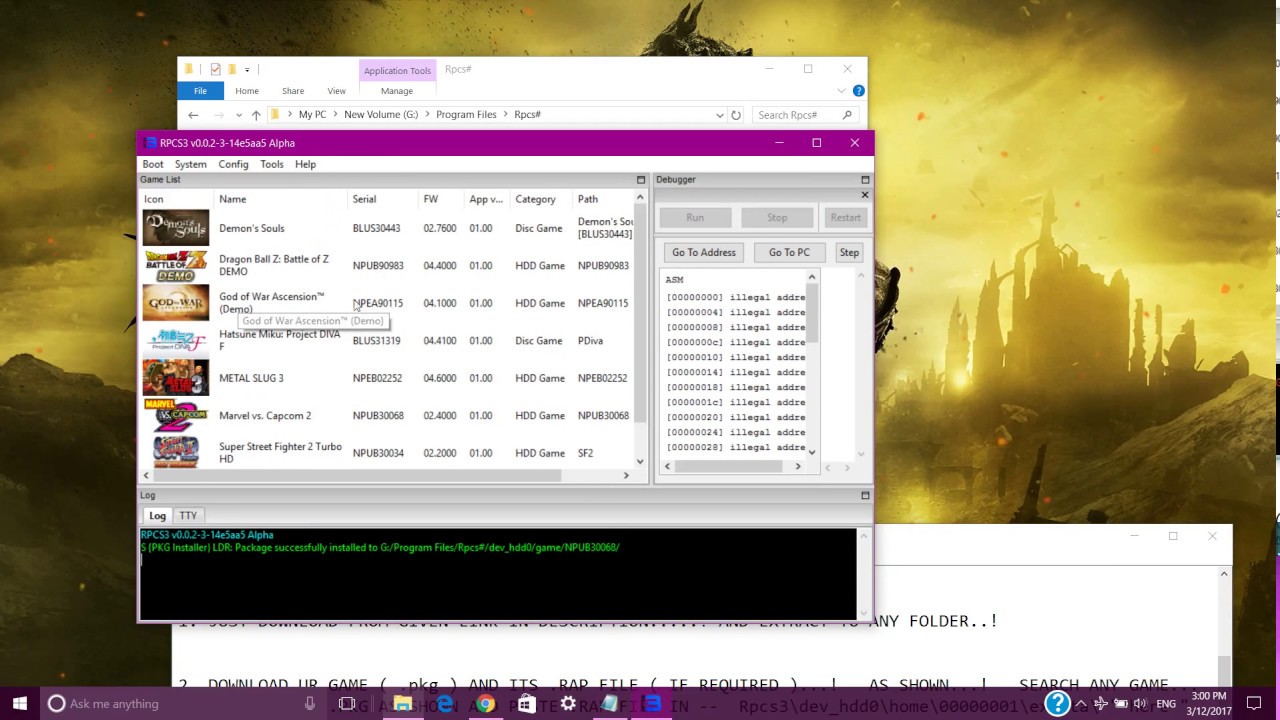This screenshot has width=1280, height=720.
Task: Go up one folder in Explorer
Action: click(256, 115)
